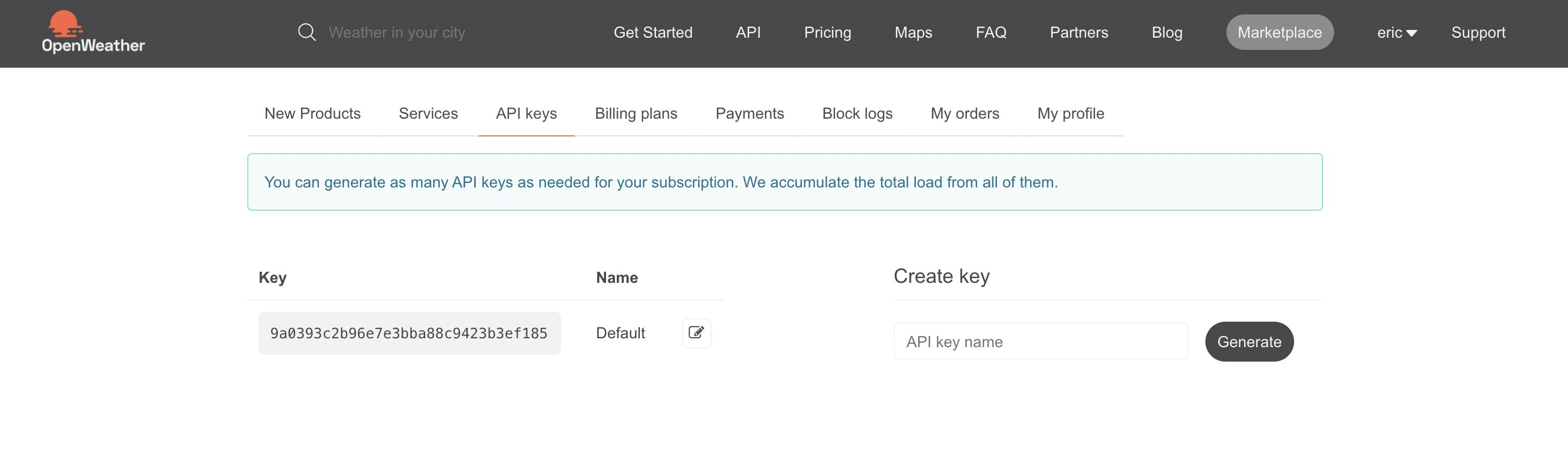Select the API keys tab
1568x457 pixels.
point(526,113)
